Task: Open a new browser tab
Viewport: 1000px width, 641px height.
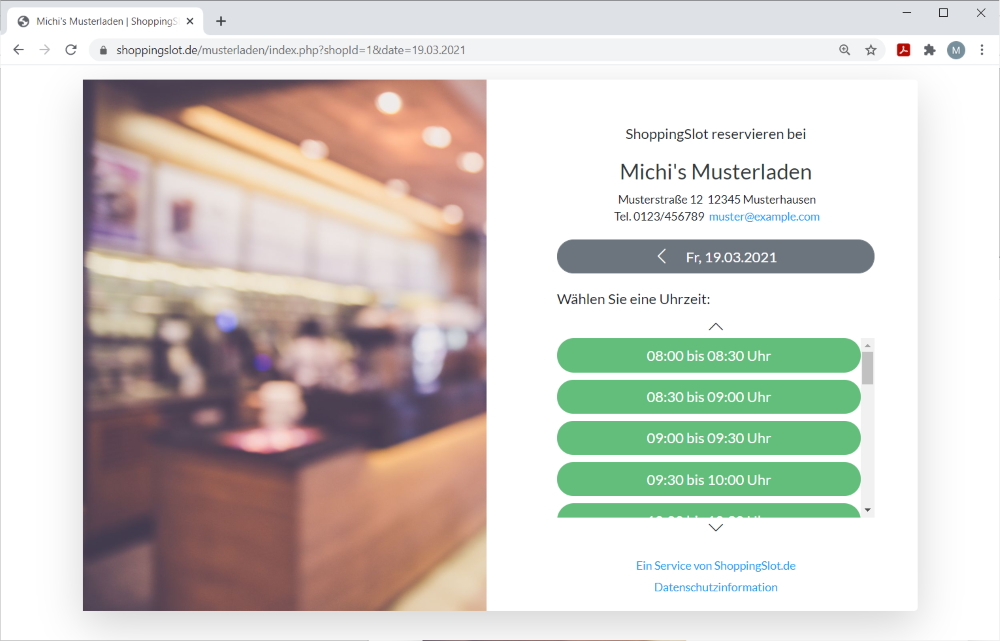Action: (221, 21)
